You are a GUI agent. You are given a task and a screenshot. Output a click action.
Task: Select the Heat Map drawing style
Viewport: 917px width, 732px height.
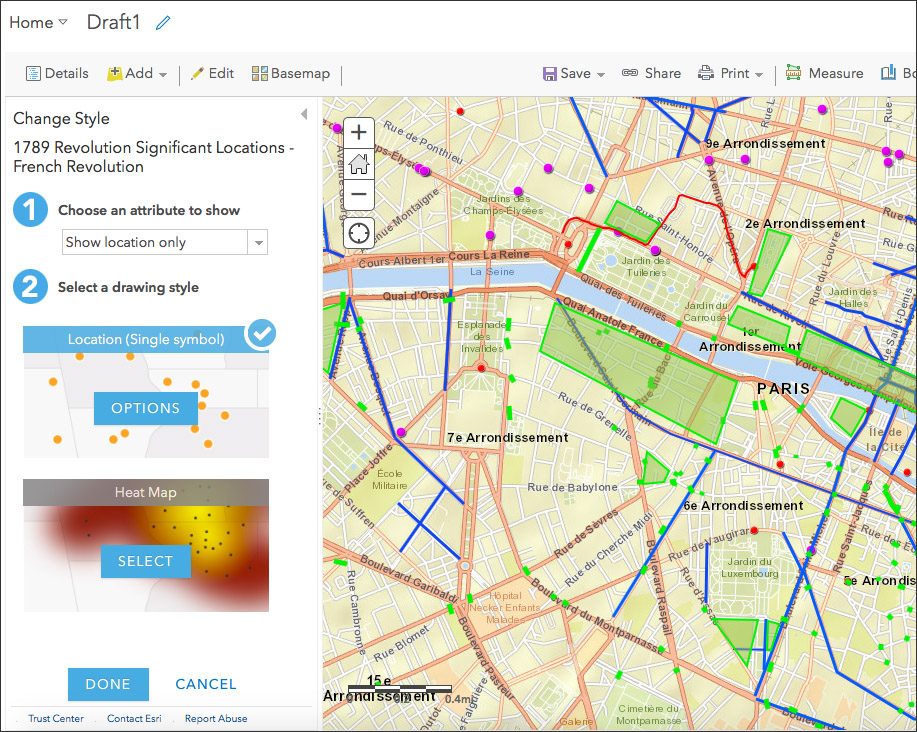pos(145,561)
